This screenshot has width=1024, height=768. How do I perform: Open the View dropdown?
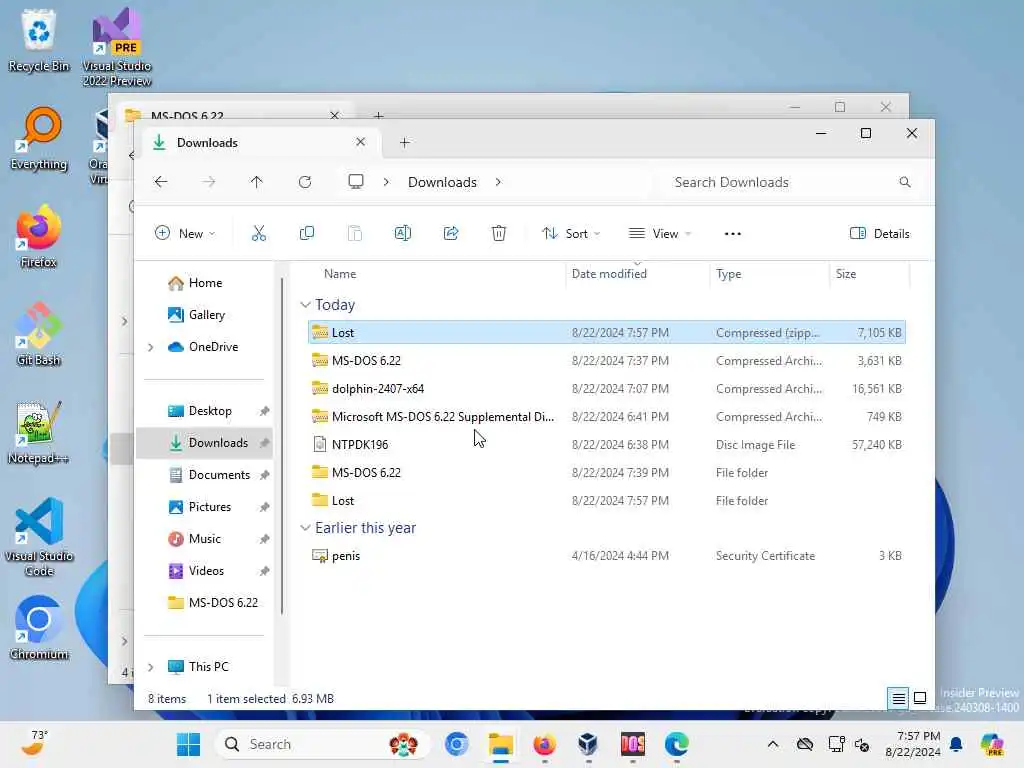660,233
